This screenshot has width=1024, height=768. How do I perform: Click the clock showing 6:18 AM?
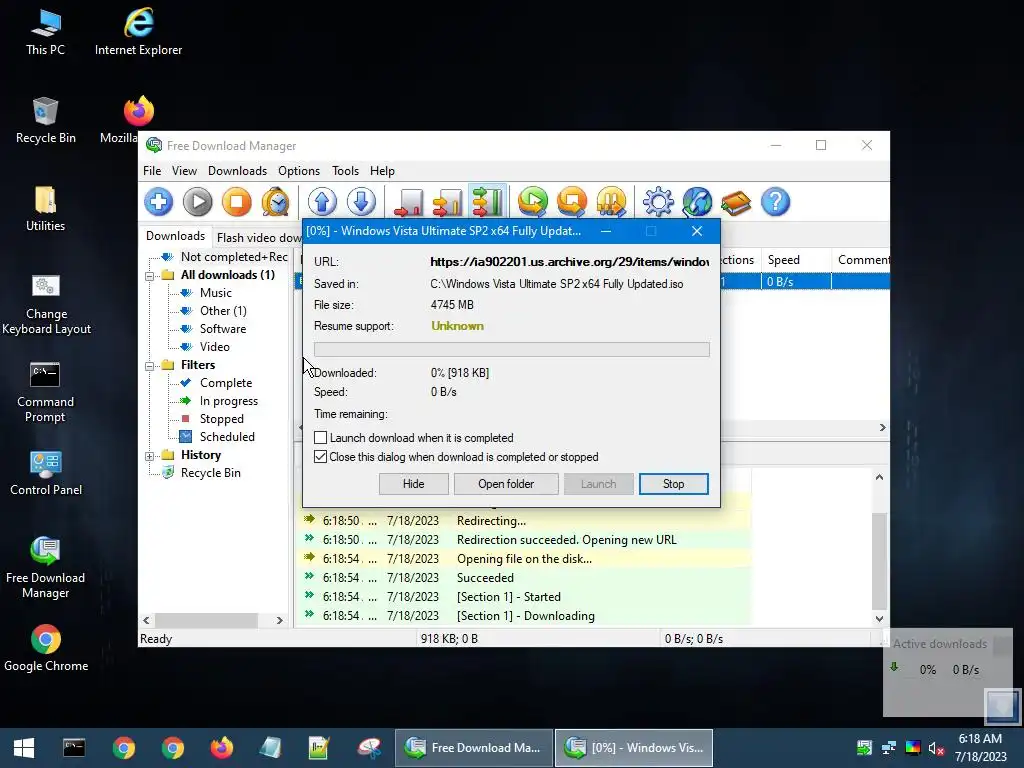(980, 739)
